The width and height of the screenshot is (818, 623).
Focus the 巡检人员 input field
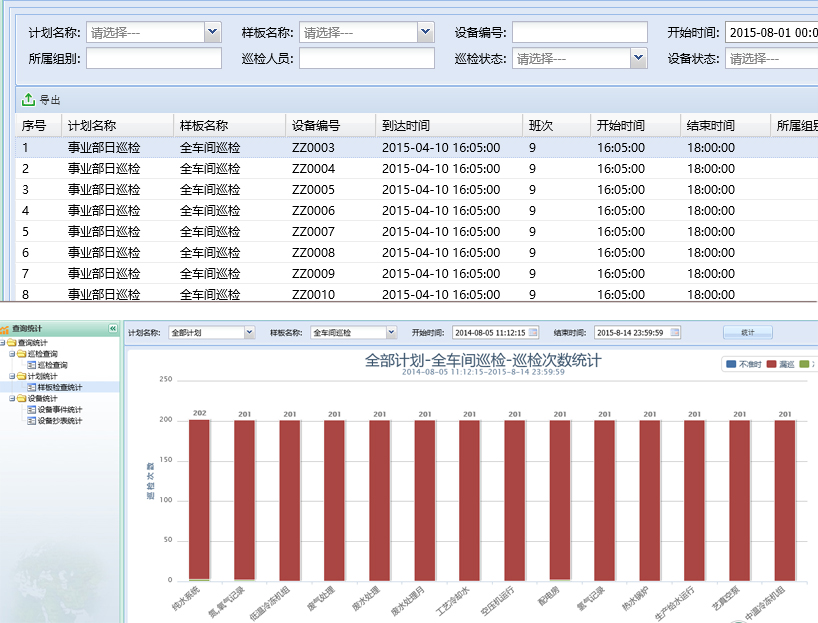[x=367, y=58]
